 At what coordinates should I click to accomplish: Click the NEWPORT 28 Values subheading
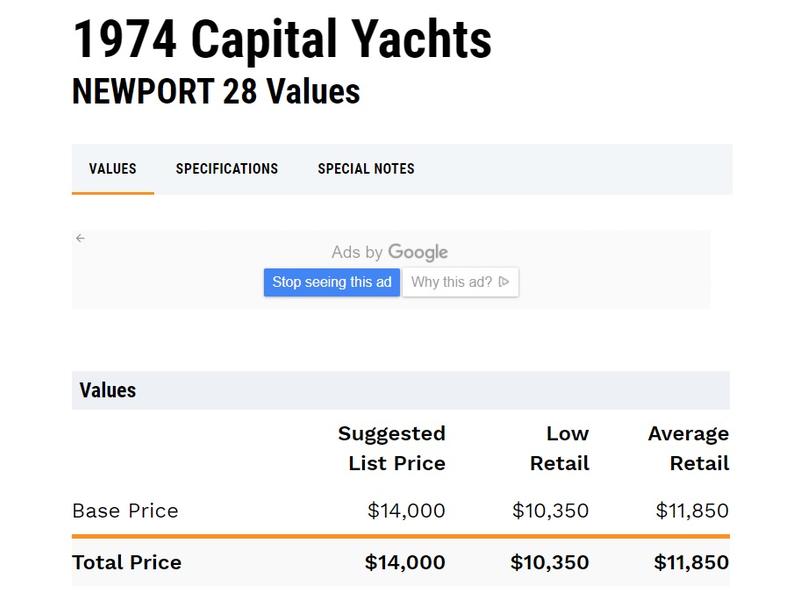click(216, 91)
